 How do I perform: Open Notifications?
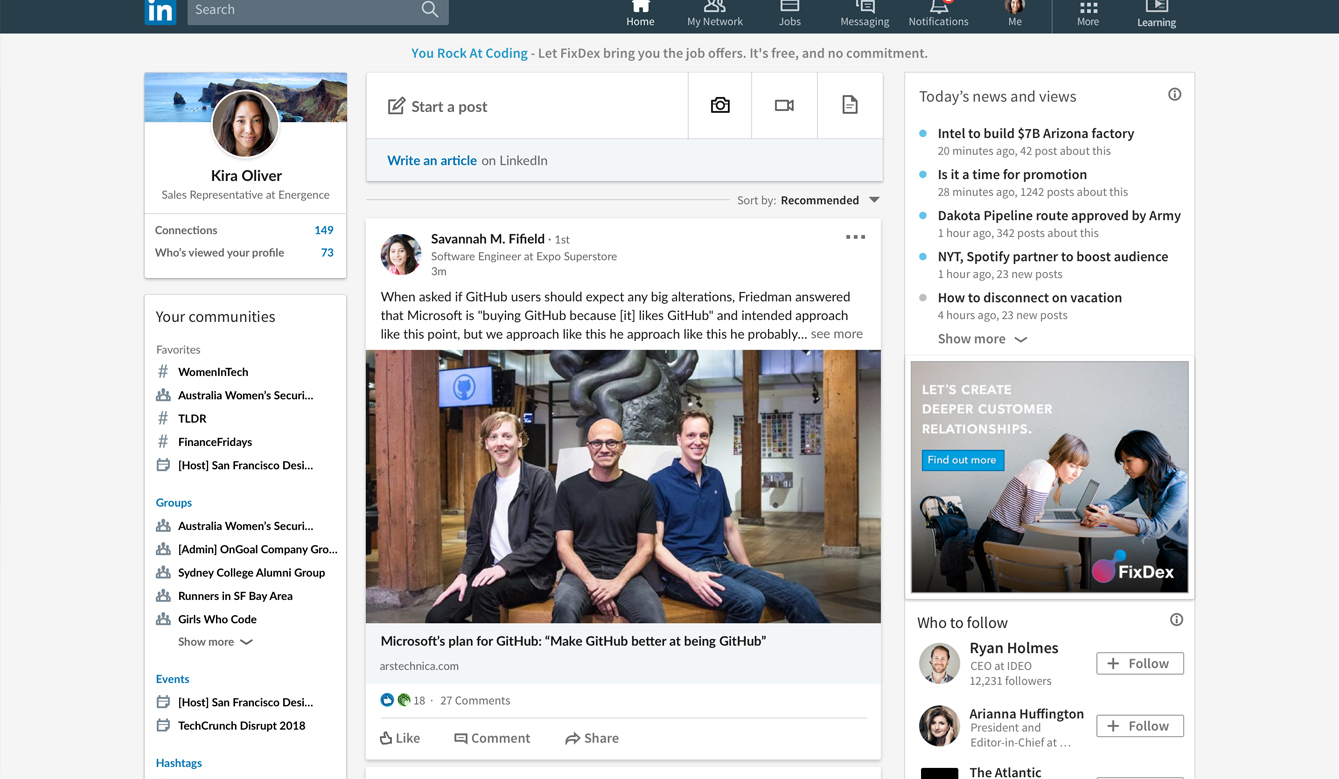pos(938,14)
